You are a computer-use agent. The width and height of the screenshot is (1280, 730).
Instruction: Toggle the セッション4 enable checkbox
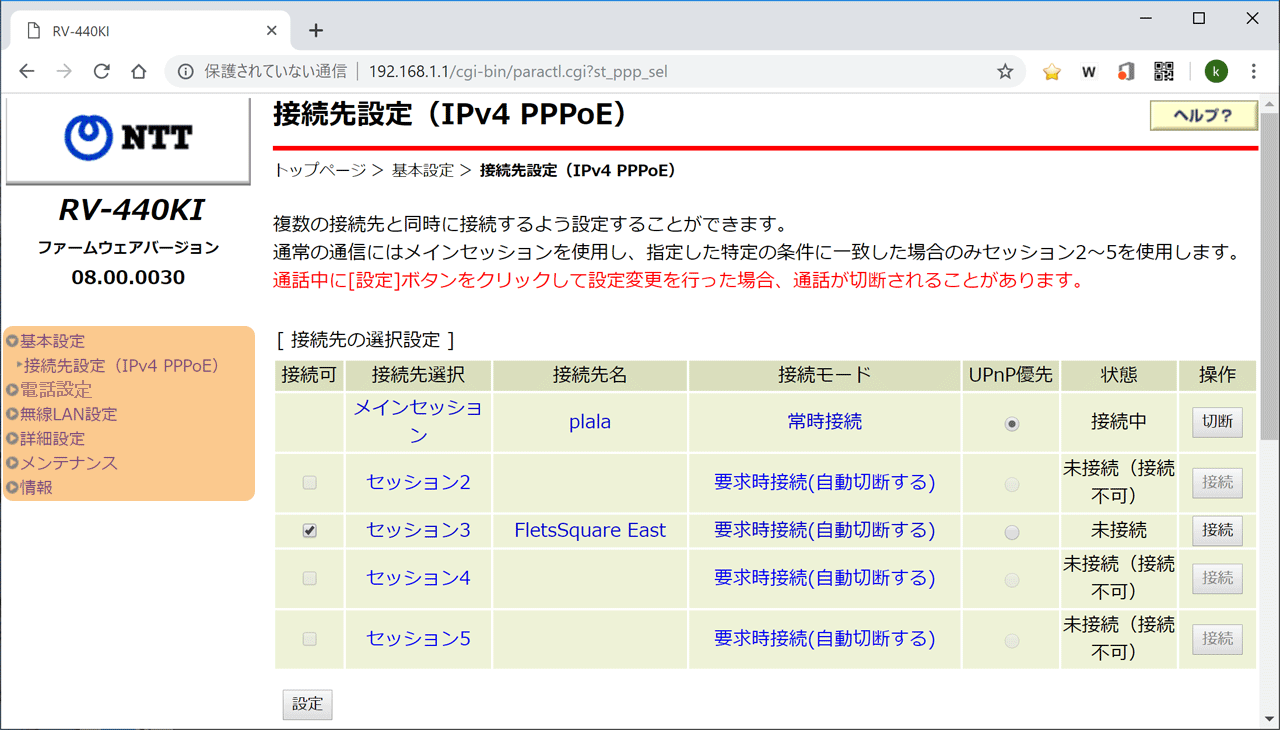(x=310, y=578)
